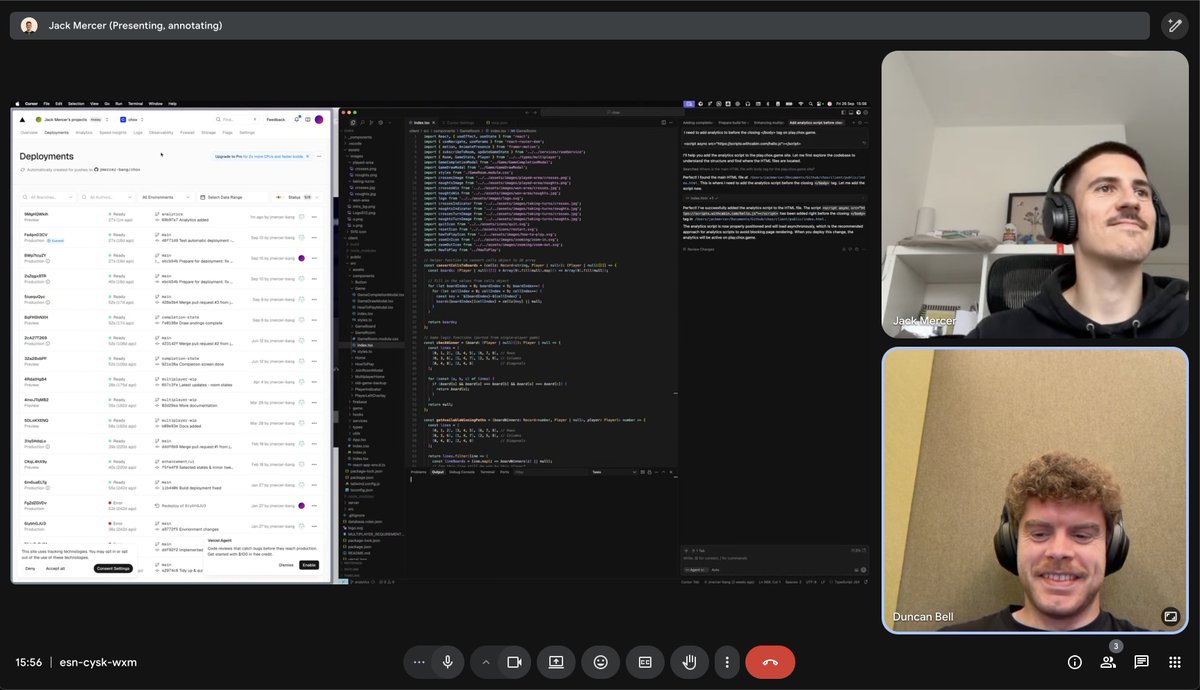
Task: Open the Logs tab in Vercel
Action: (138, 132)
